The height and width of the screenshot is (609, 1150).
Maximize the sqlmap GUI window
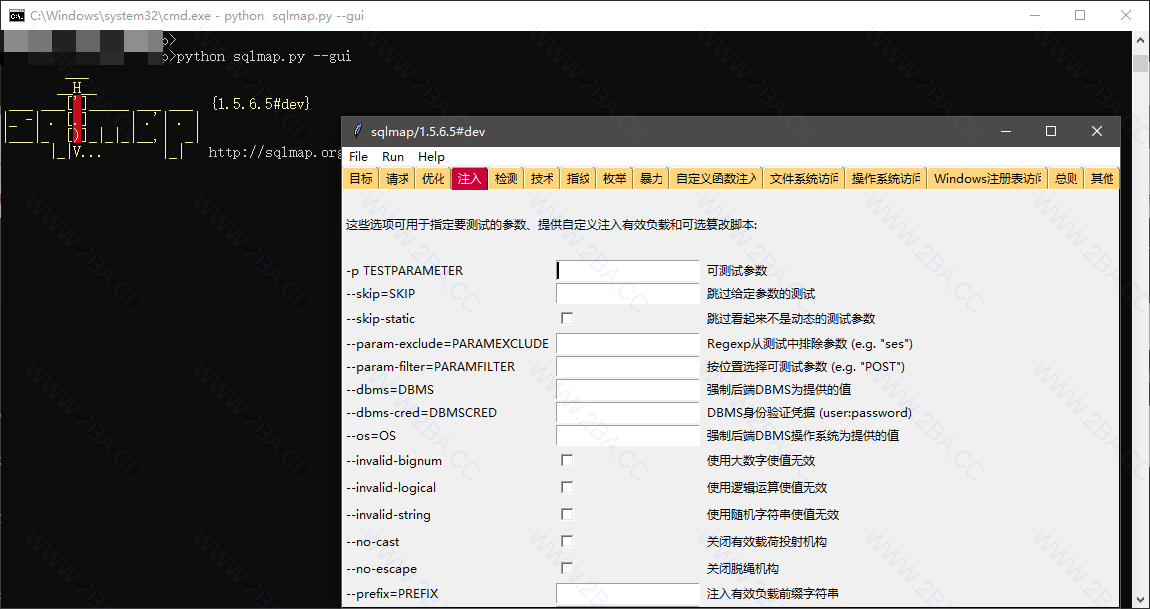click(1050, 131)
